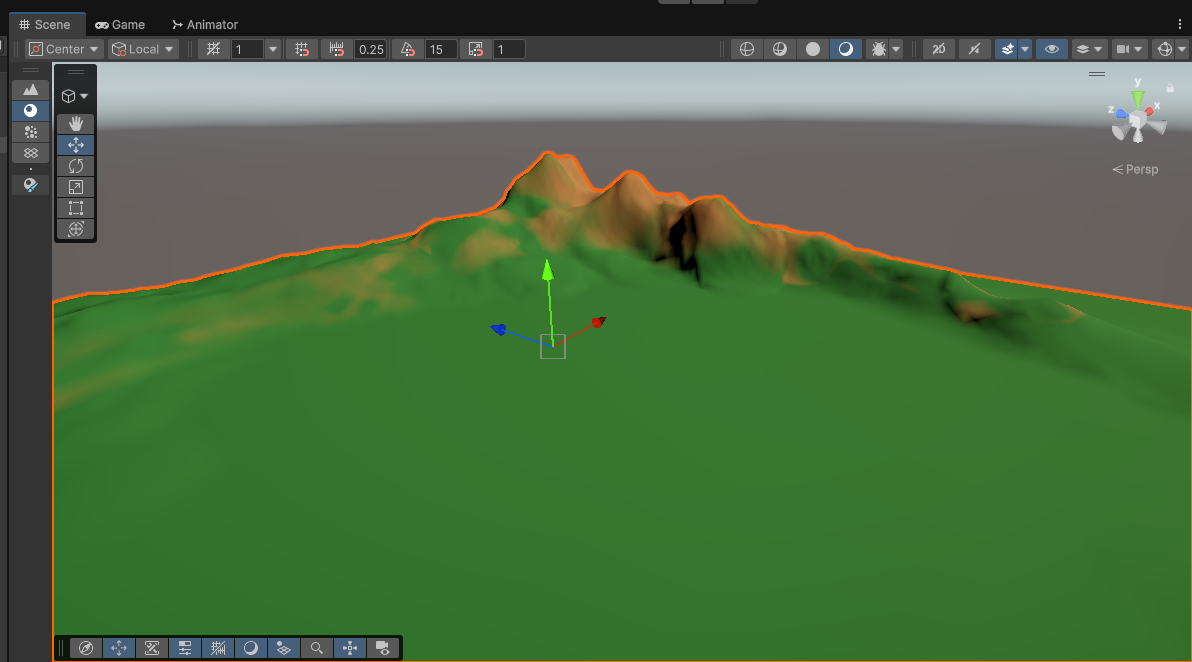Toggle 2D view mode
The width and height of the screenshot is (1192, 662).
939,49
